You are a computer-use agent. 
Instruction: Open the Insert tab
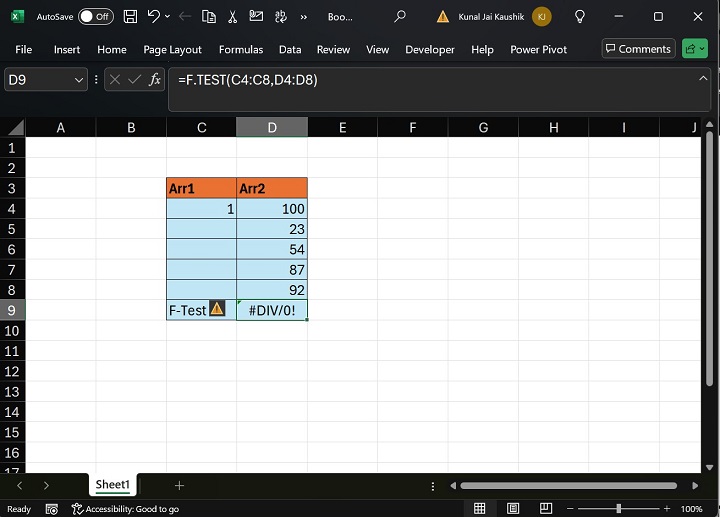[67, 50]
